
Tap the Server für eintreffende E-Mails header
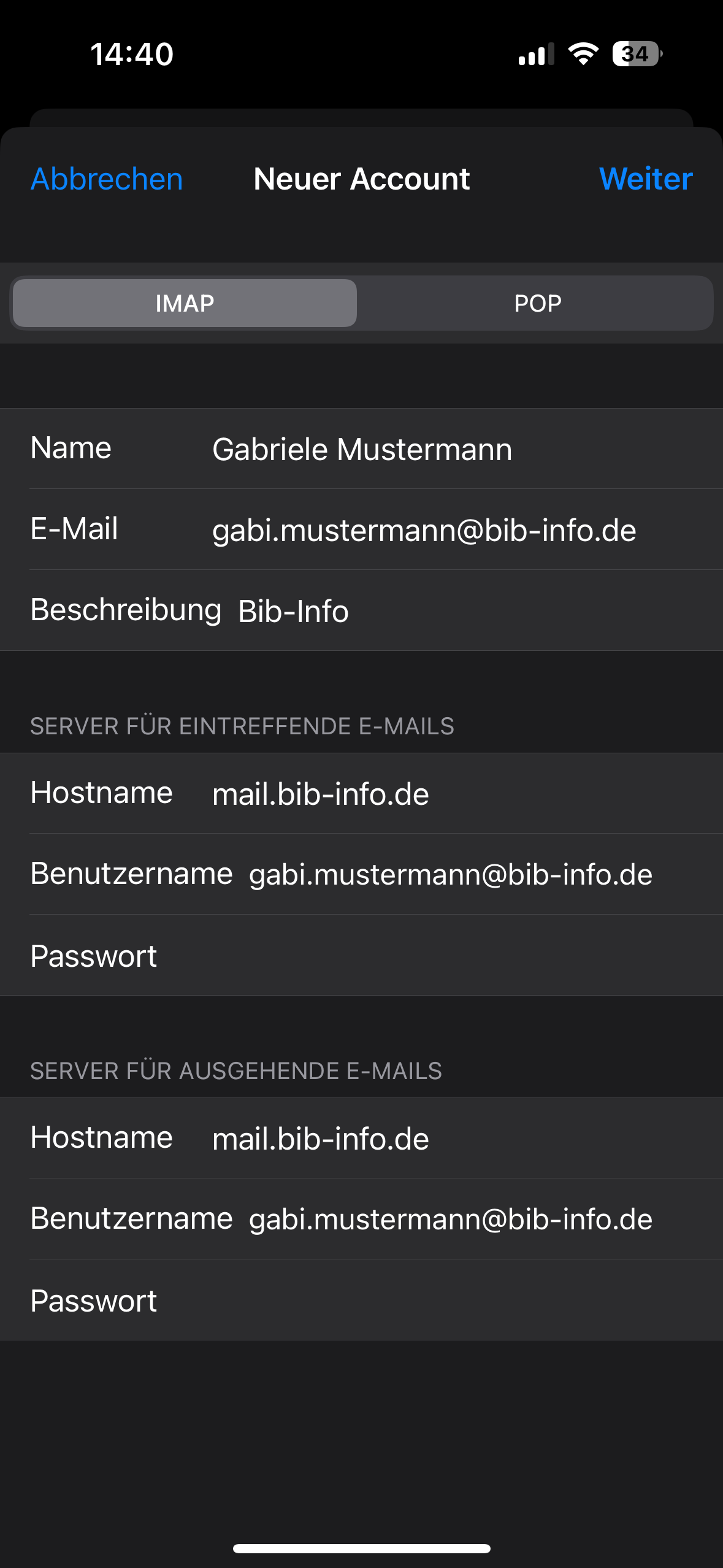(x=242, y=726)
